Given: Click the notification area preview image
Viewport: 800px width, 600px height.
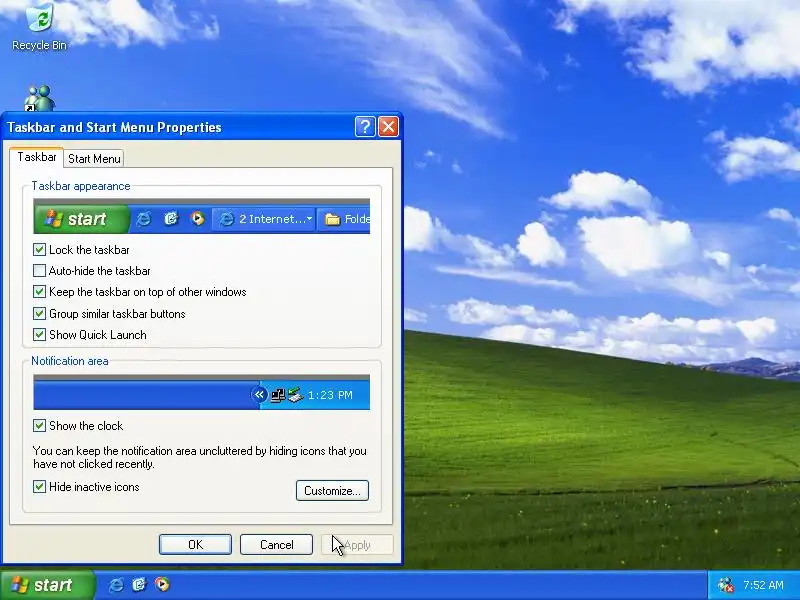Looking at the screenshot, I should tap(202, 392).
